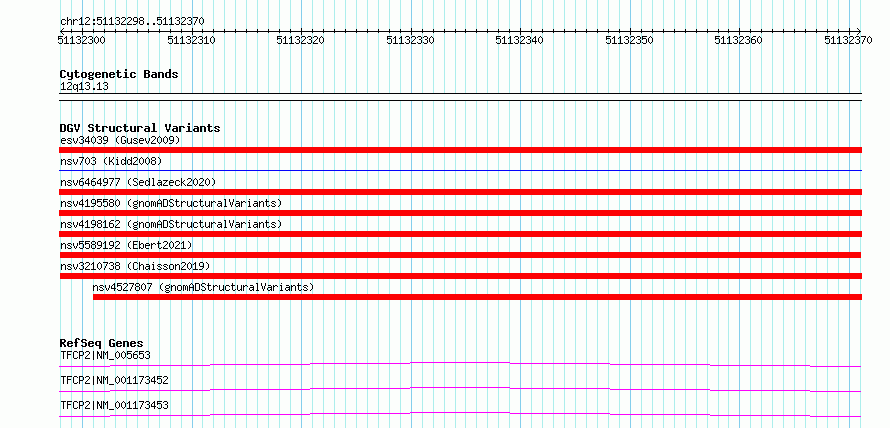Click ruler position label 51132370
The width and height of the screenshot is (890, 428).
coord(849,40)
